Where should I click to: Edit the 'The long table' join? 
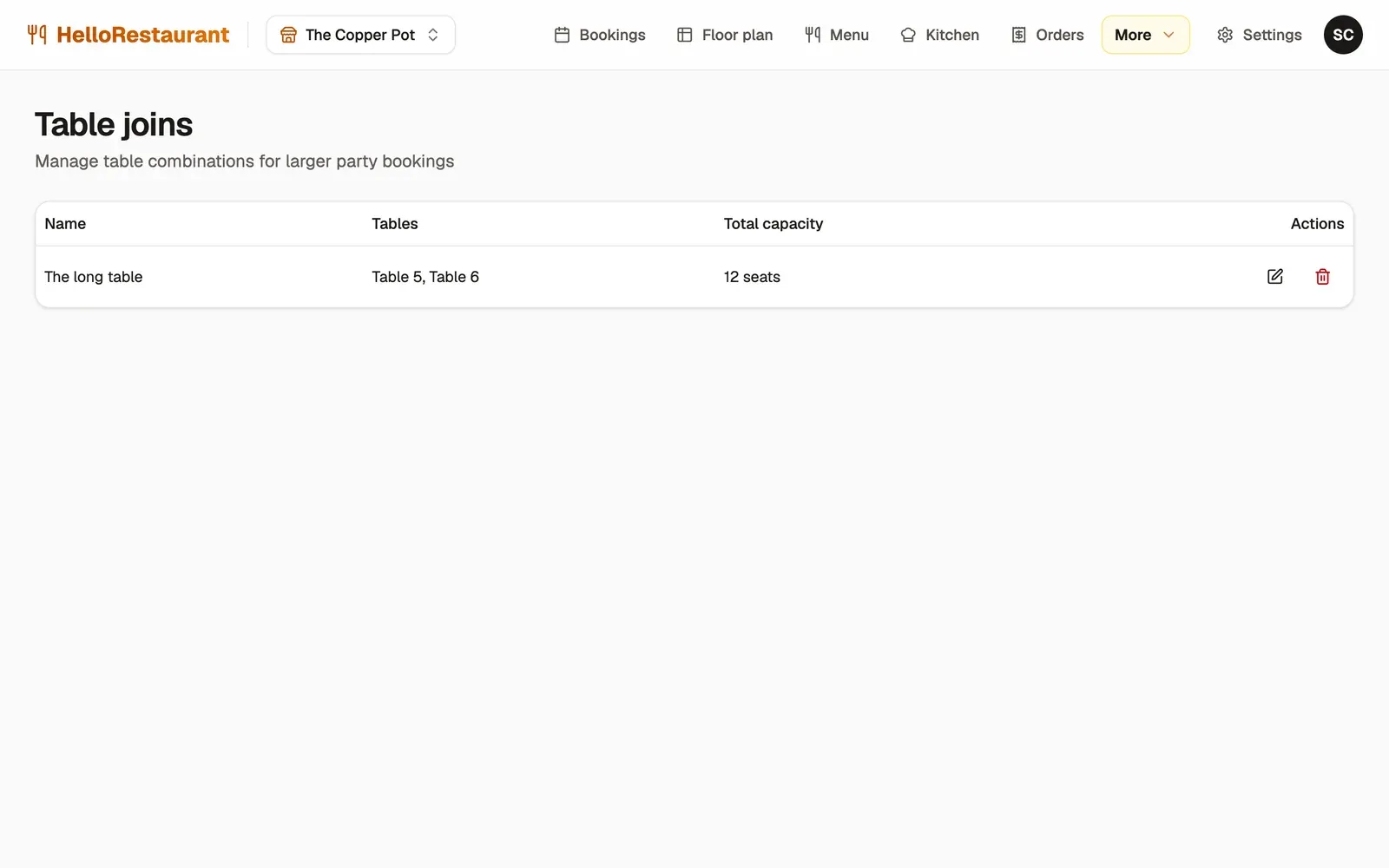[x=1275, y=277]
